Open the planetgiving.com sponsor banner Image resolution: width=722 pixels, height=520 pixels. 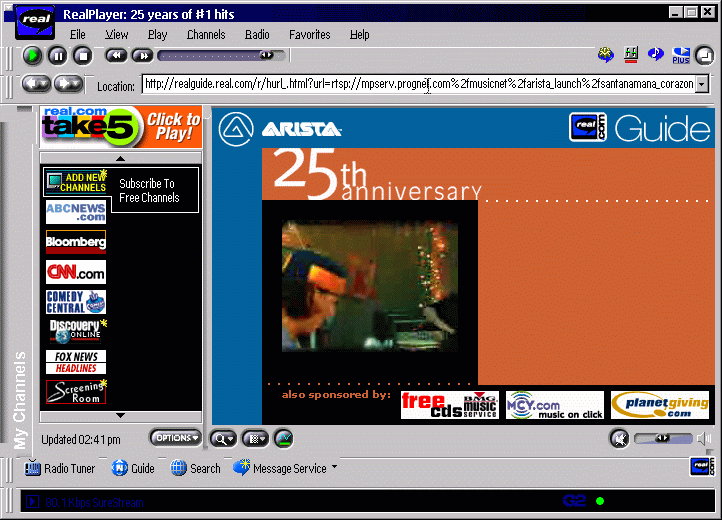point(659,405)
